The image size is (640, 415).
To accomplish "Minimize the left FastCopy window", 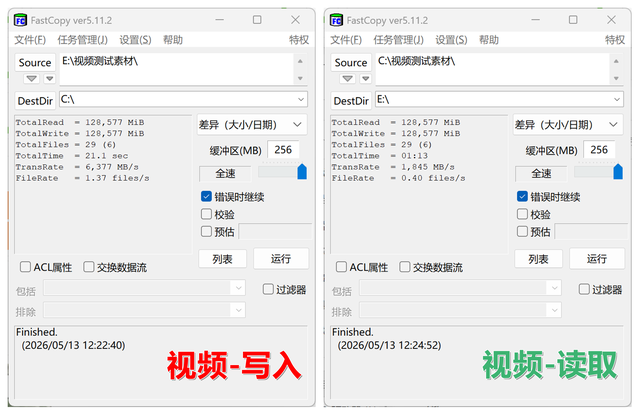I will [220, 20].
